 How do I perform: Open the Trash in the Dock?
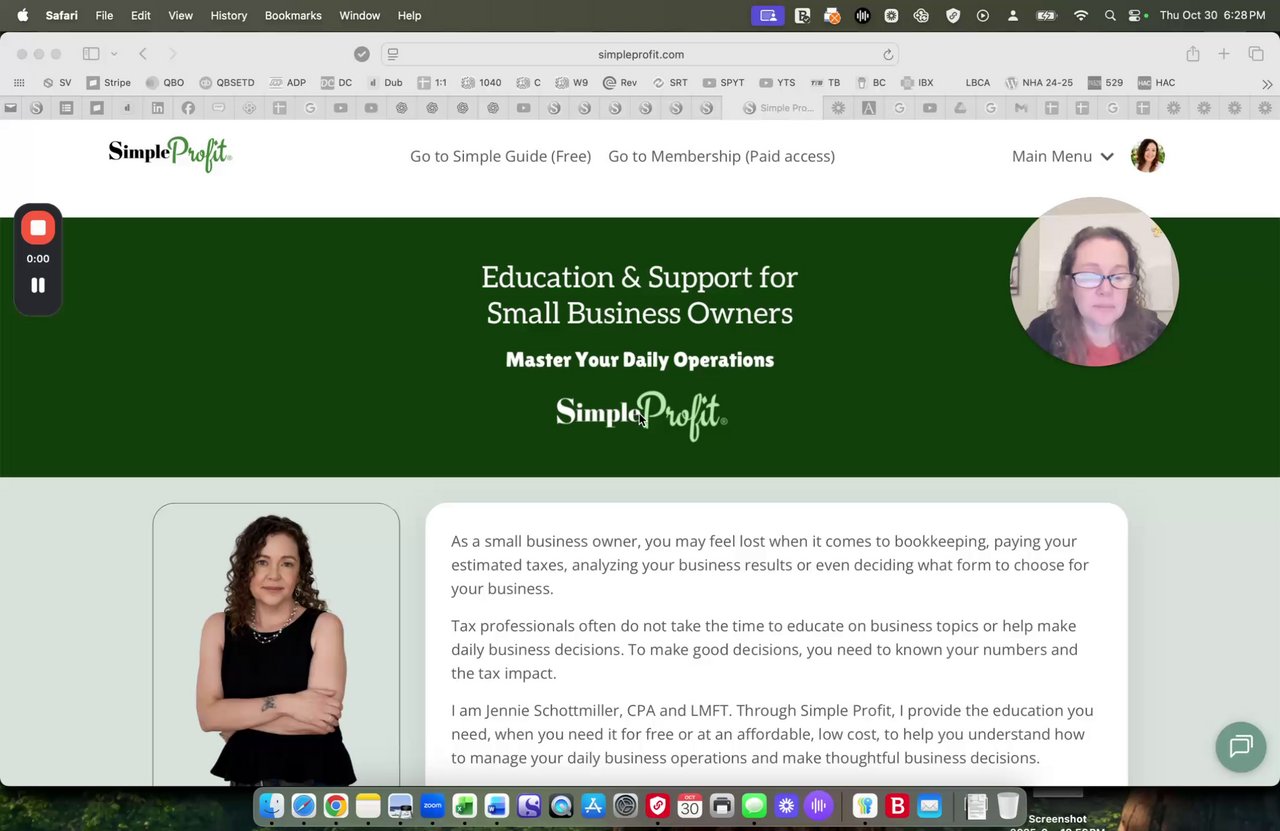coord(1008,805)
